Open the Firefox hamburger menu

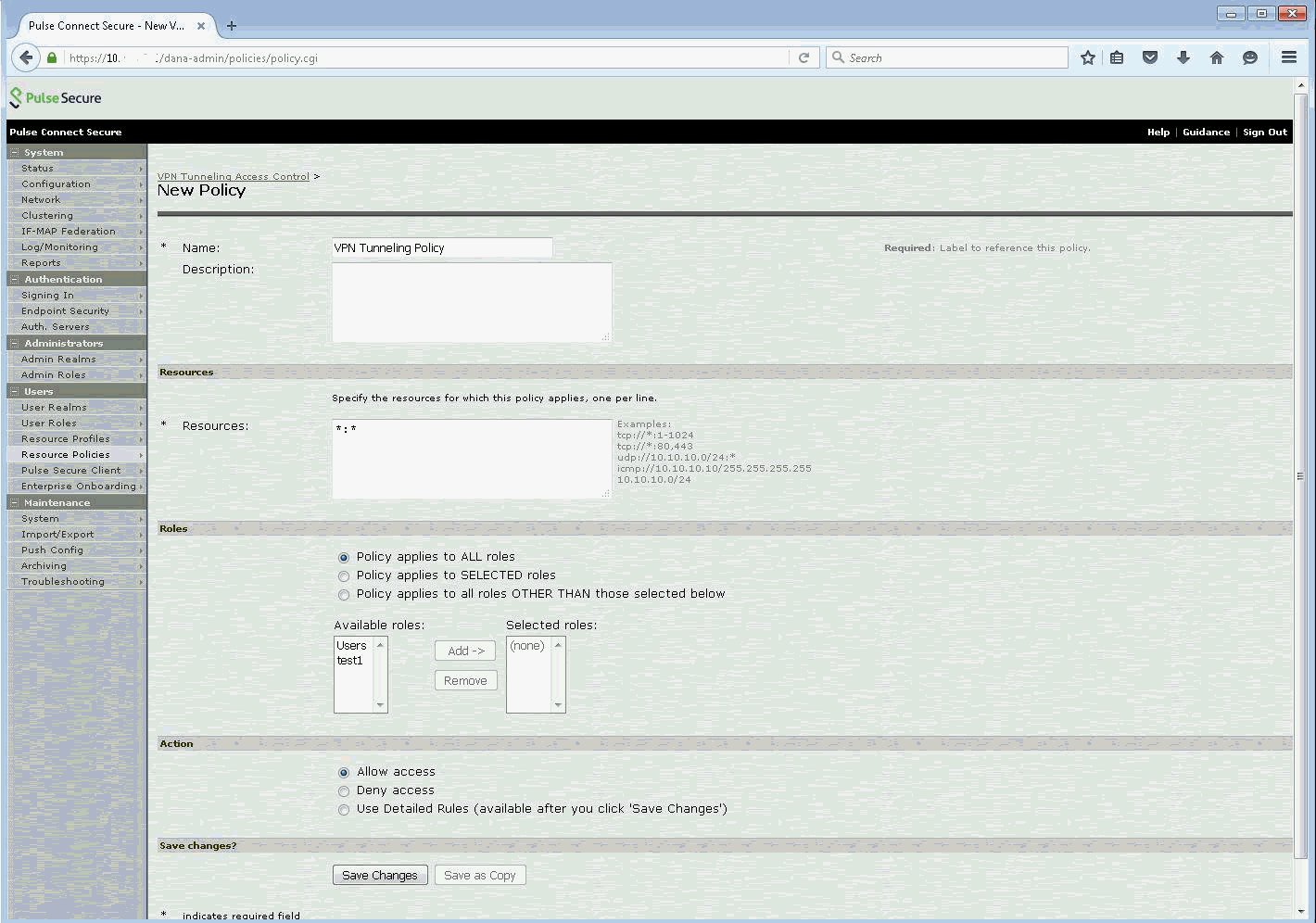tap(1288, 57)
